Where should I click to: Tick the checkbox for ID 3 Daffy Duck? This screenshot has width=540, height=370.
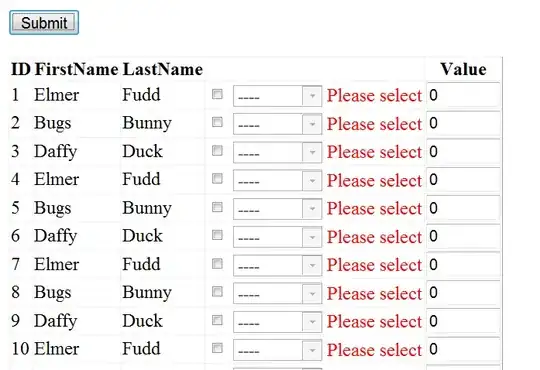click(x=217, y=151)
